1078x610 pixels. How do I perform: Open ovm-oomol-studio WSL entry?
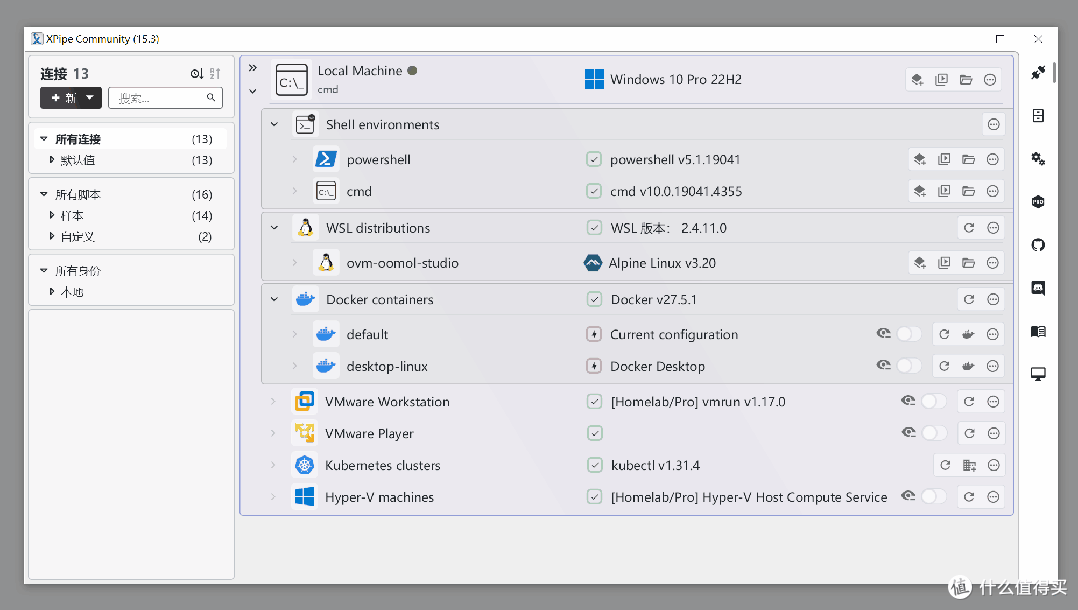402,263
